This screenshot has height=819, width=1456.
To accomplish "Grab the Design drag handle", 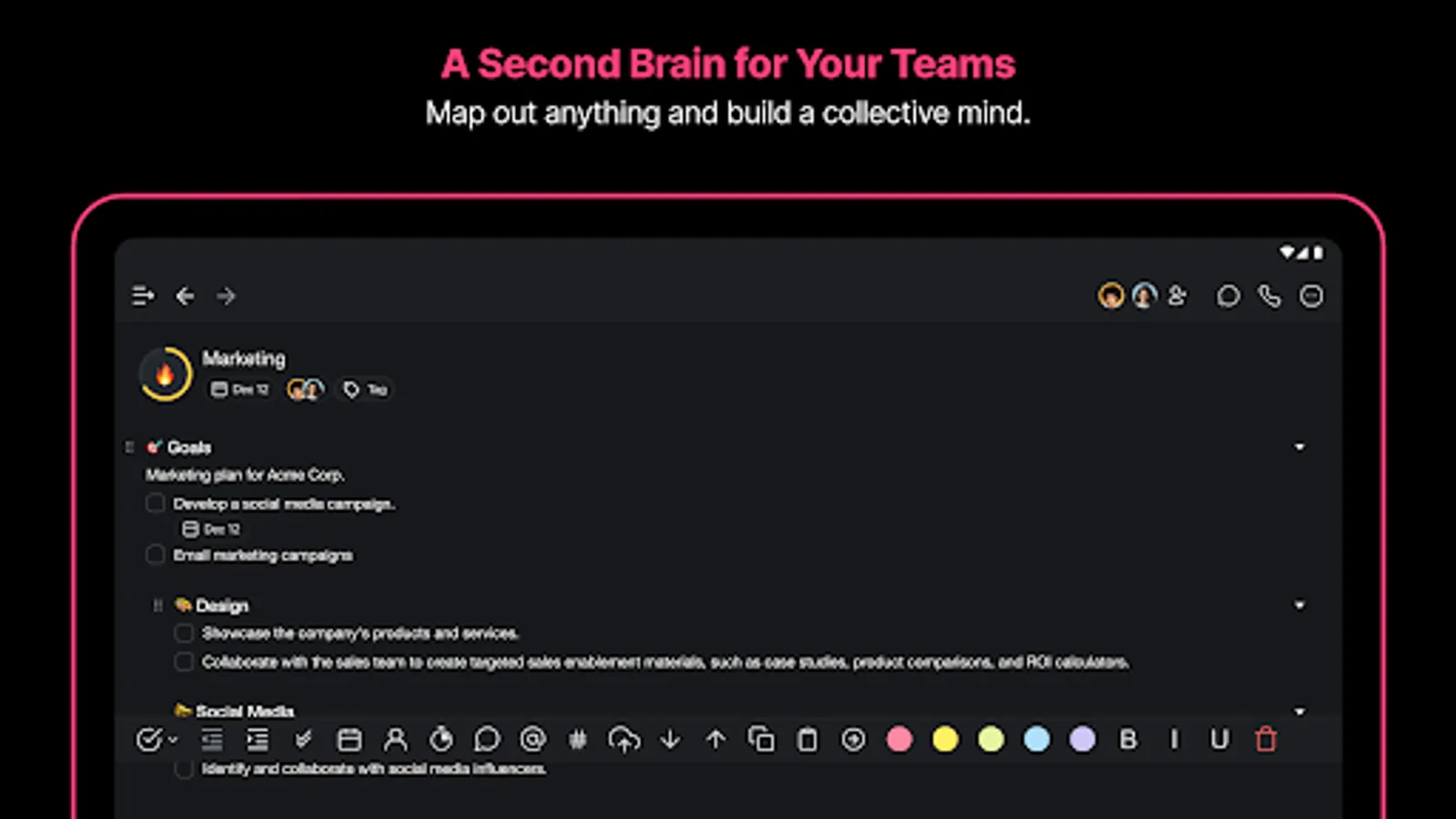I will pyautogui.click(x=157, y=605).
